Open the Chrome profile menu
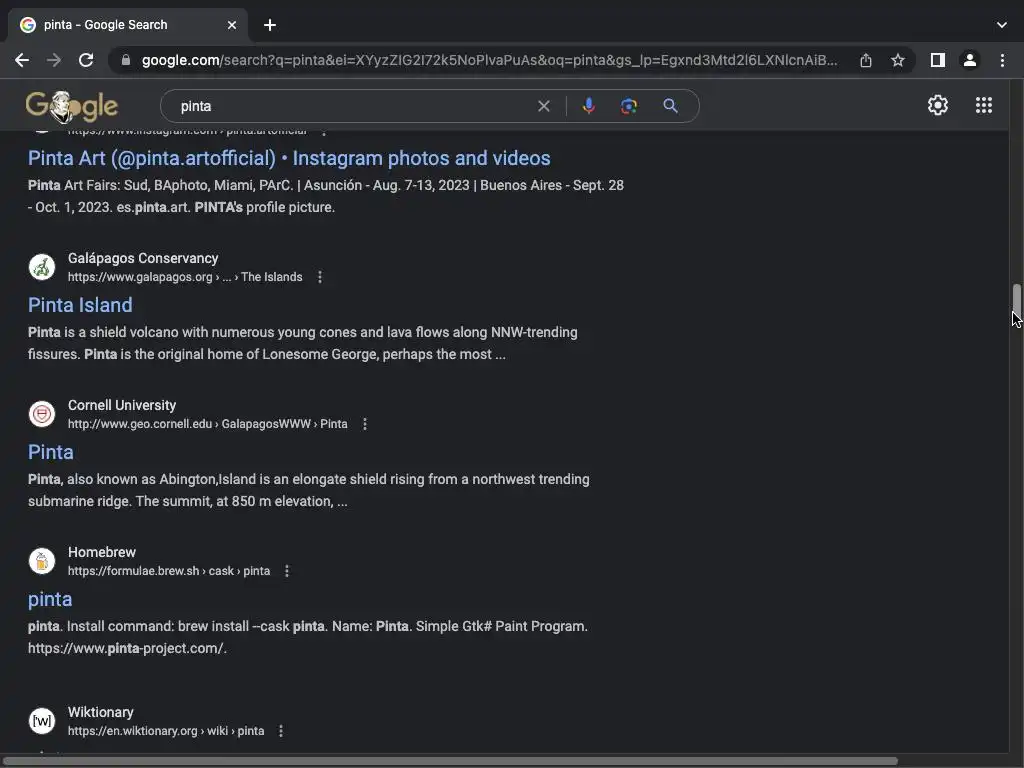Viewport: 1024px width, 768px height. pyautogui.click(x=970, y=60)
